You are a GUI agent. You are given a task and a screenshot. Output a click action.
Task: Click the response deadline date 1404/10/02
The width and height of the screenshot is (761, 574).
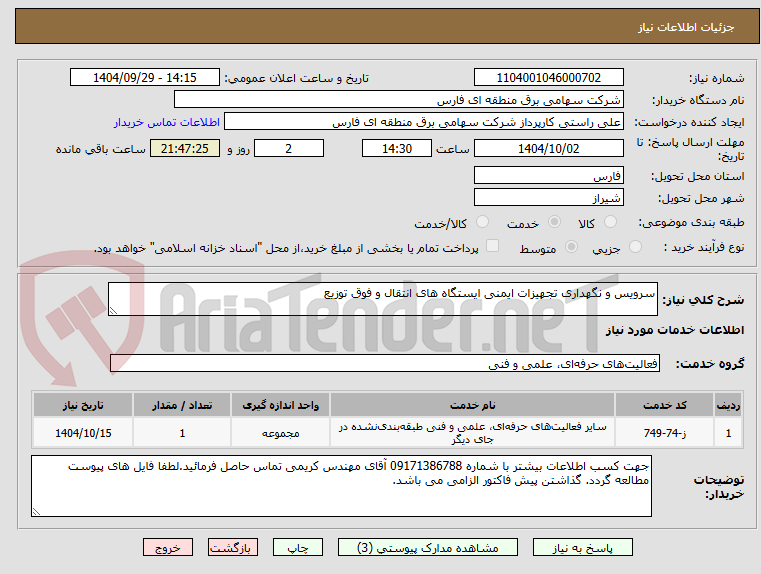(548, 148)
